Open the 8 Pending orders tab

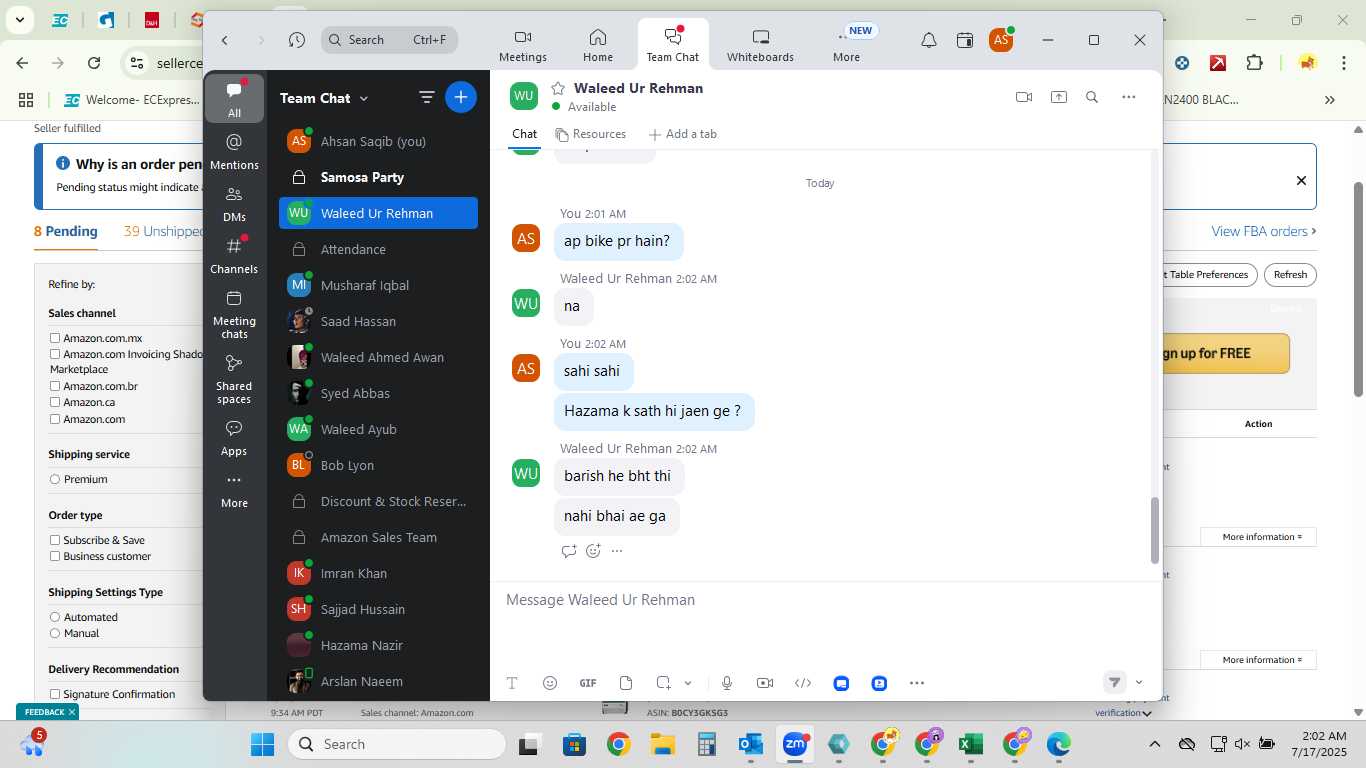click(x=66, y=231)
